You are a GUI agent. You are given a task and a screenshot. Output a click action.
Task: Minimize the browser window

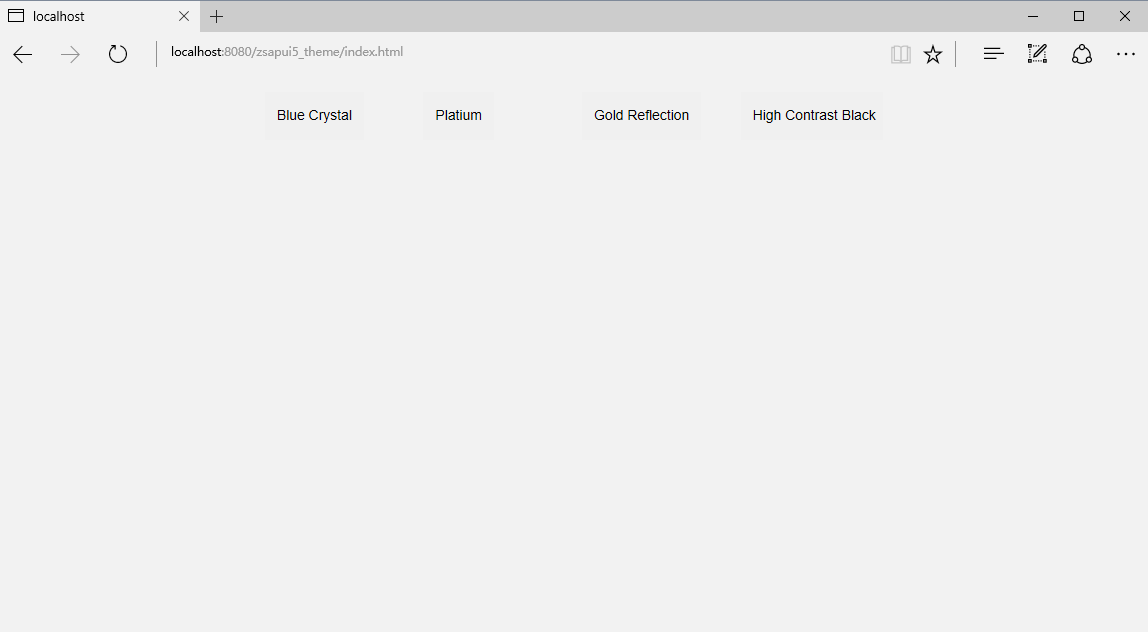coord(1032,16)
